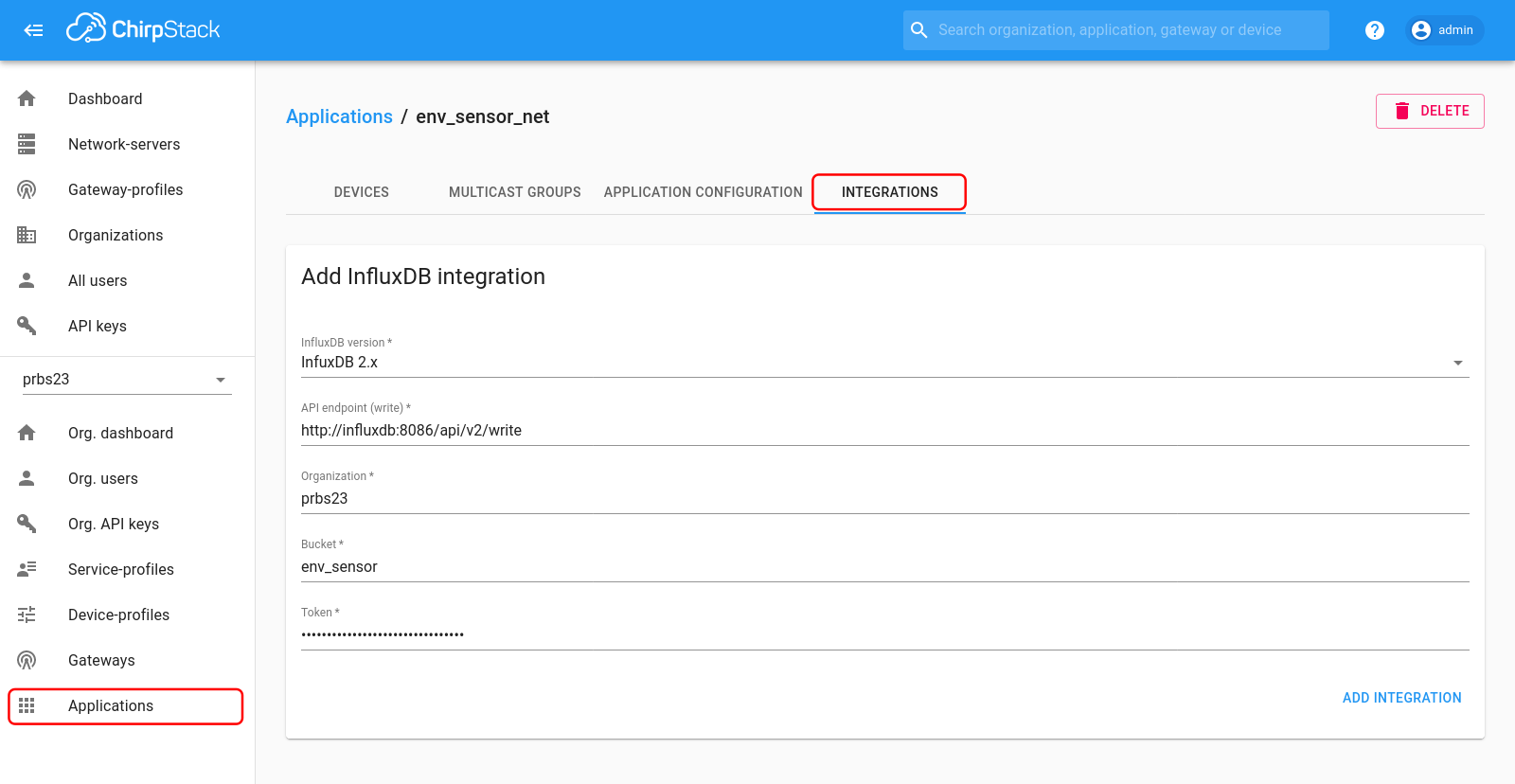
Task: Switch to the MULTICAST GROUPS tab
Action: point(515,192)
